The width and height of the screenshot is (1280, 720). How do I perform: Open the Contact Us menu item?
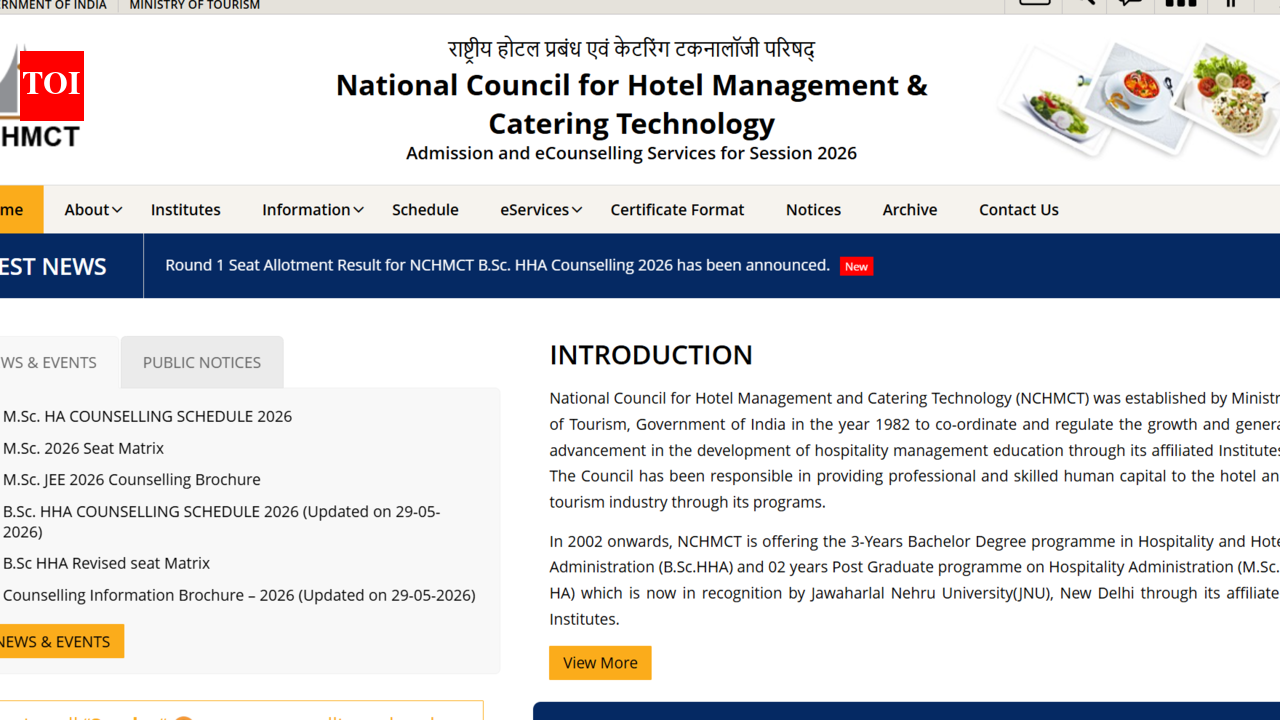pyautogui.click(x=1019, y=209)
